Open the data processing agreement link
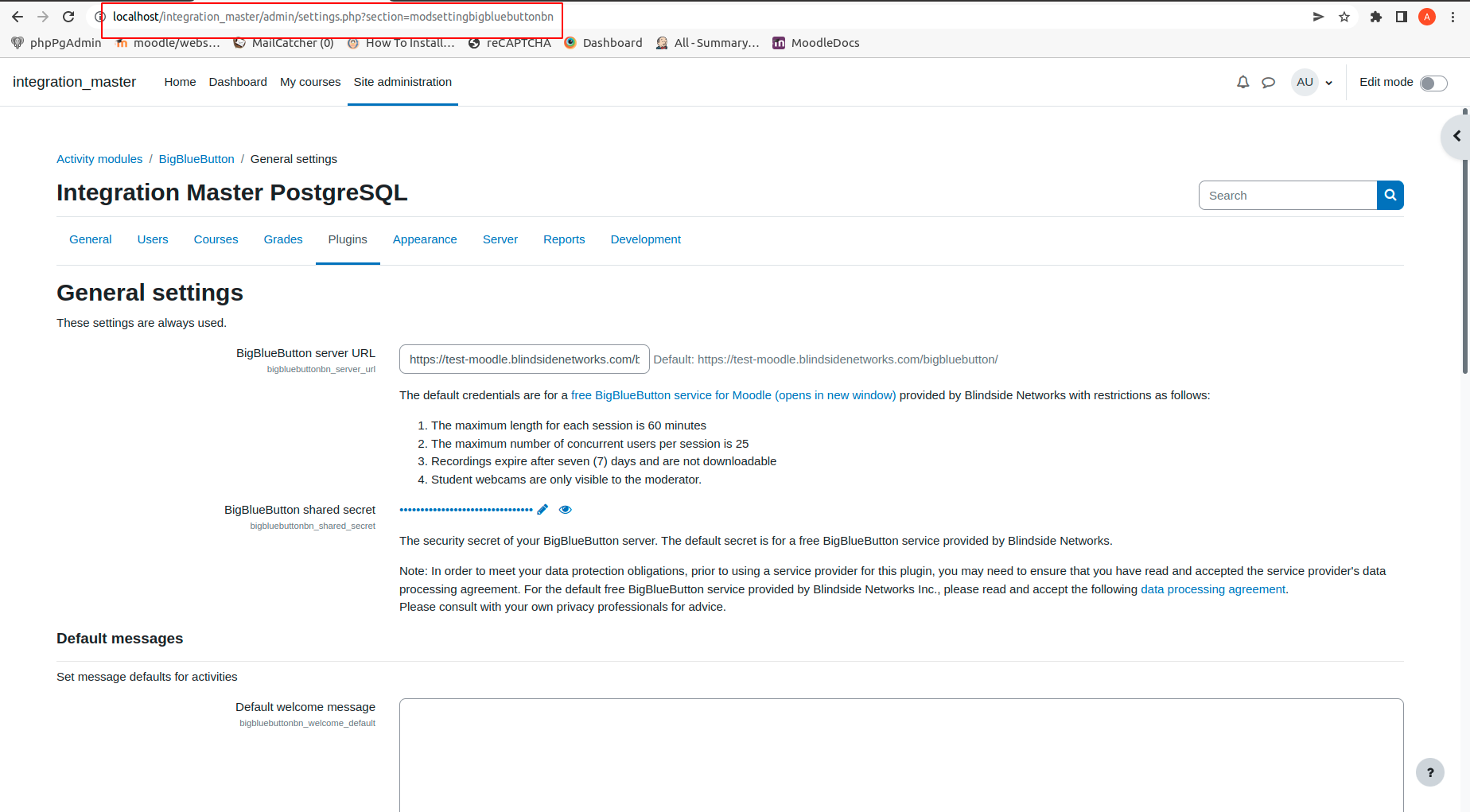 coord(1213,589)
